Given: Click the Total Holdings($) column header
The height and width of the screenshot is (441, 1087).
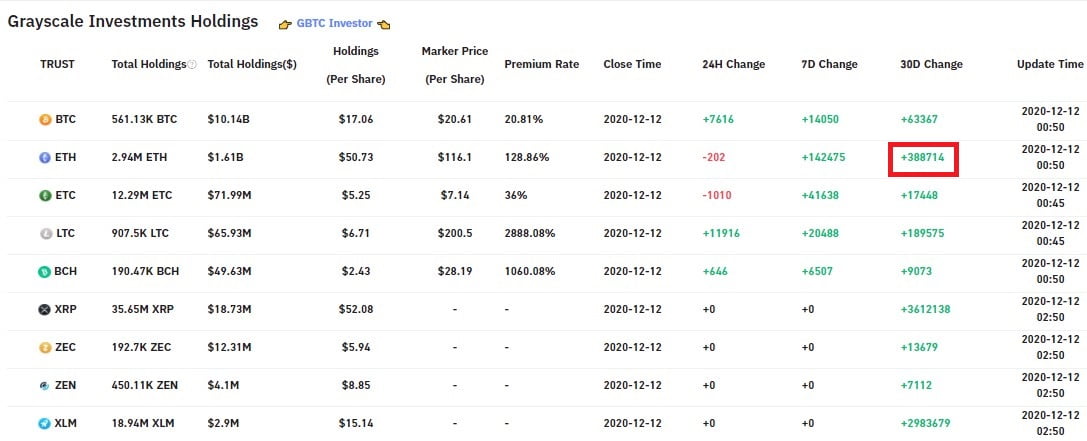Looking at the screenshot, I should coord(252,64).
